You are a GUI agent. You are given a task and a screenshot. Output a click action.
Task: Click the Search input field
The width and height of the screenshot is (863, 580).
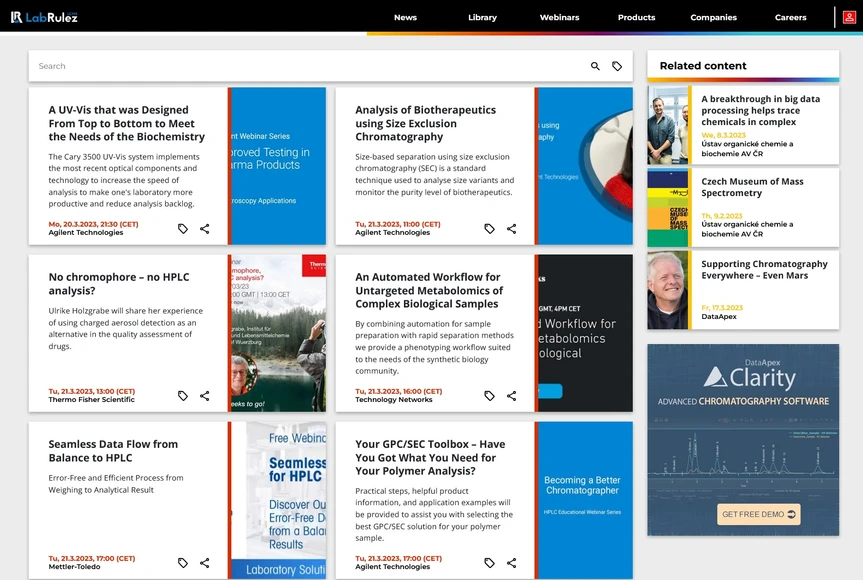coord(308,66)
